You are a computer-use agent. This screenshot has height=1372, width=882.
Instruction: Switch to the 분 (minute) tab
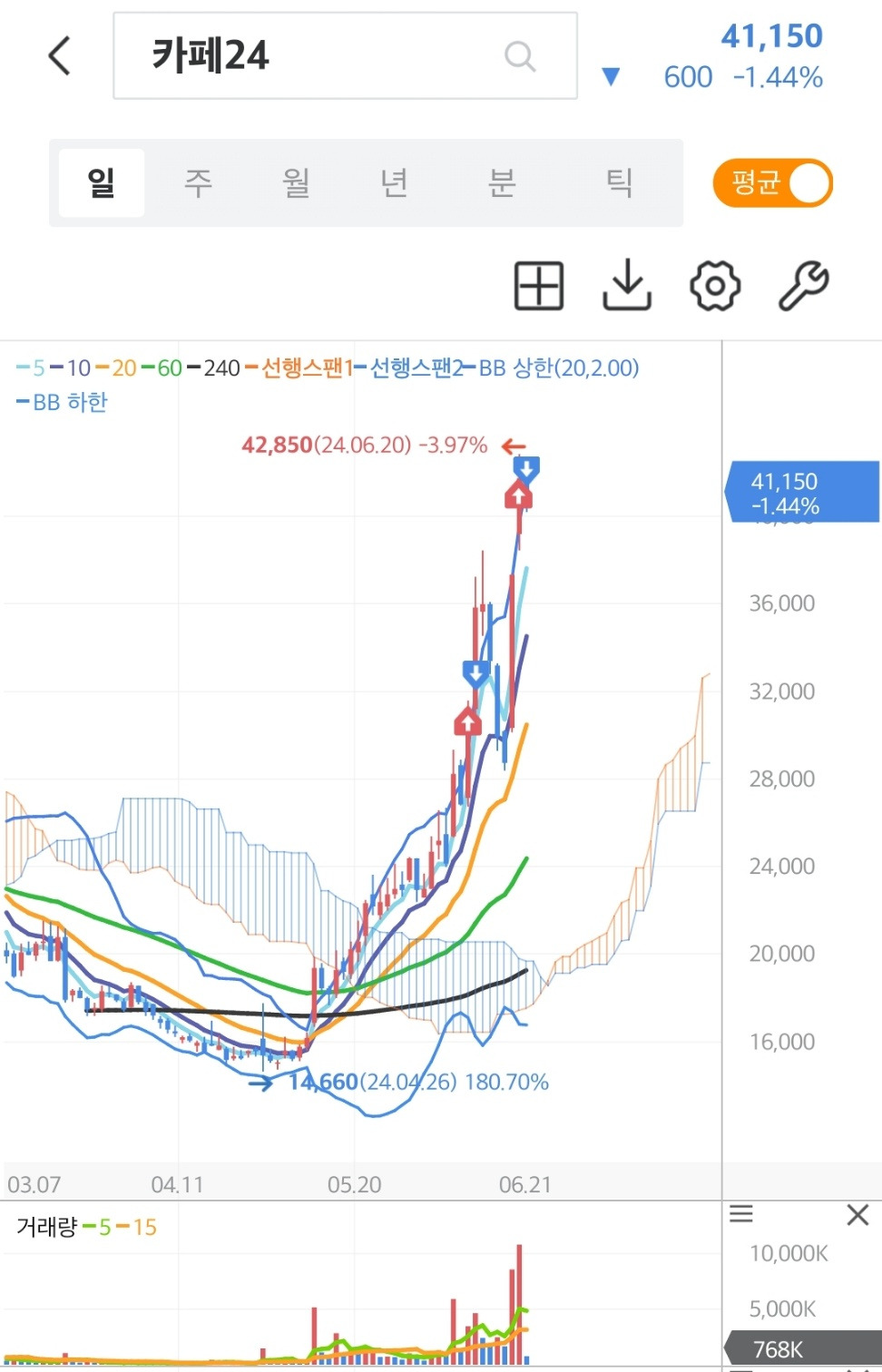point(501,182)
